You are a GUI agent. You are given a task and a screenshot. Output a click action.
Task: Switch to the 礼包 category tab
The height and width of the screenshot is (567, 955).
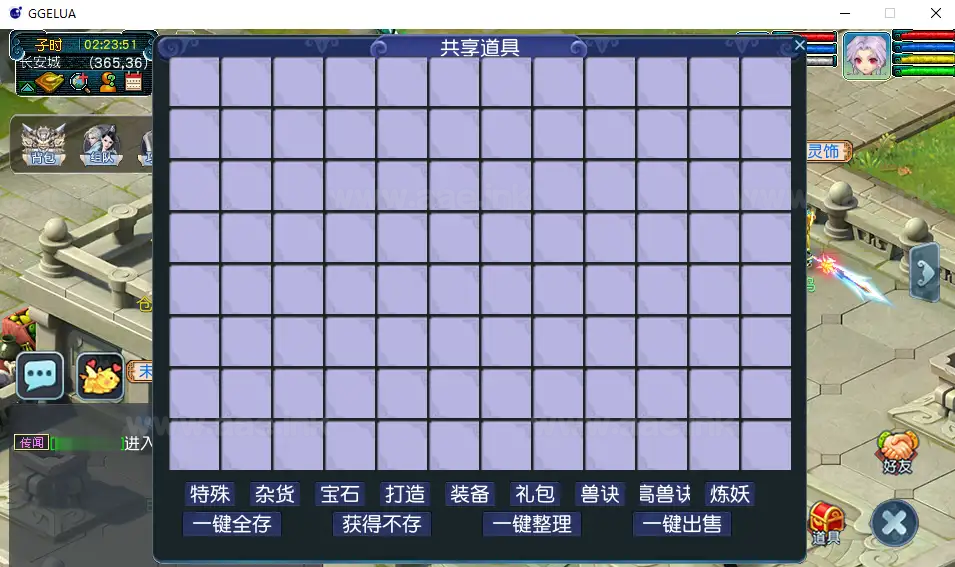(535, 494)
